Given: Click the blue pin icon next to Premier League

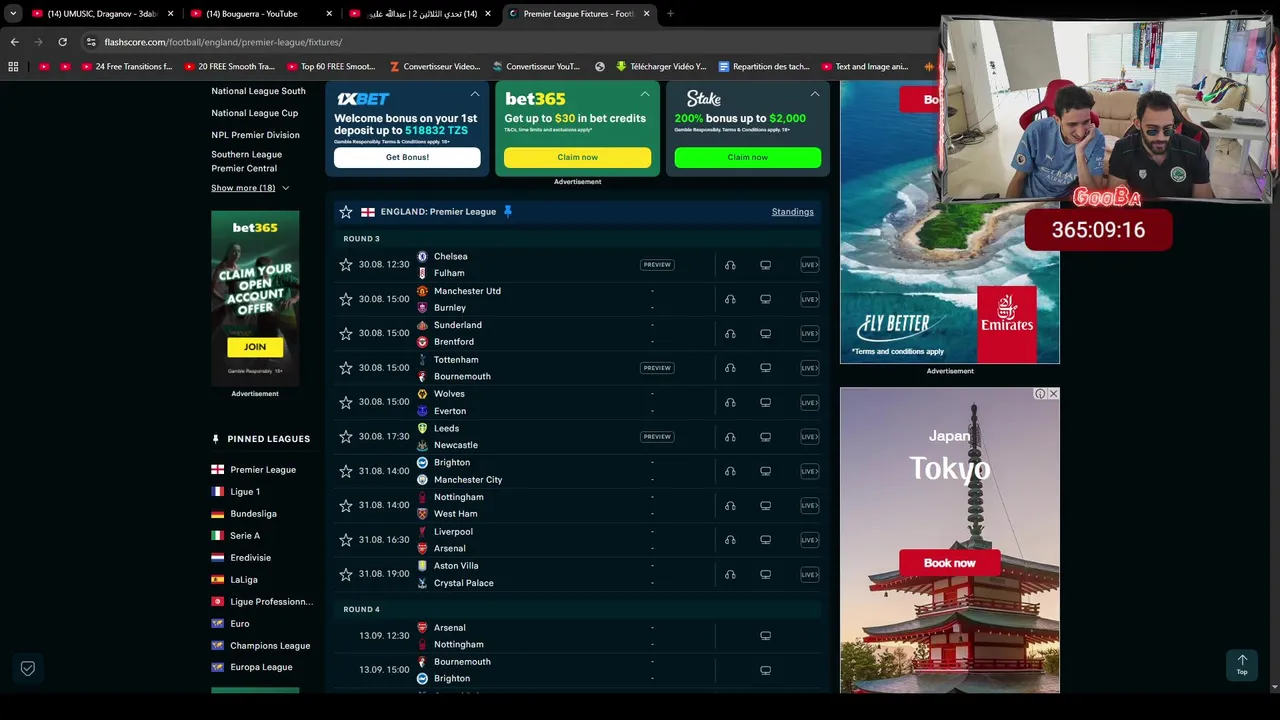Looking at the screenshot, I should tap(507, 212).
